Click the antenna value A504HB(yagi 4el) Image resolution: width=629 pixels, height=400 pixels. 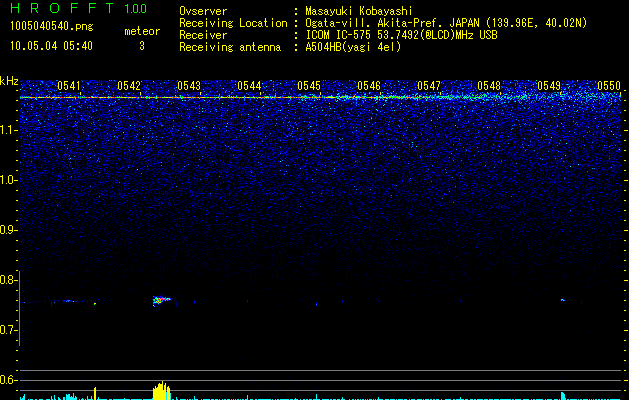[x=353, y=47]
